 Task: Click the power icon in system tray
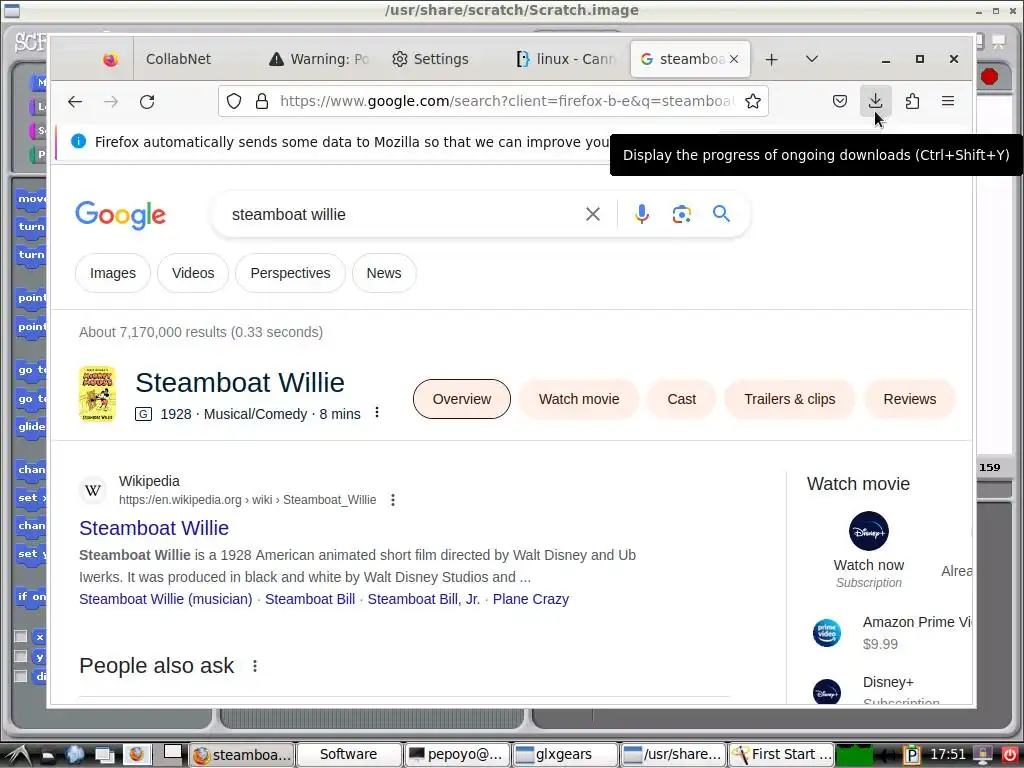1010,754
